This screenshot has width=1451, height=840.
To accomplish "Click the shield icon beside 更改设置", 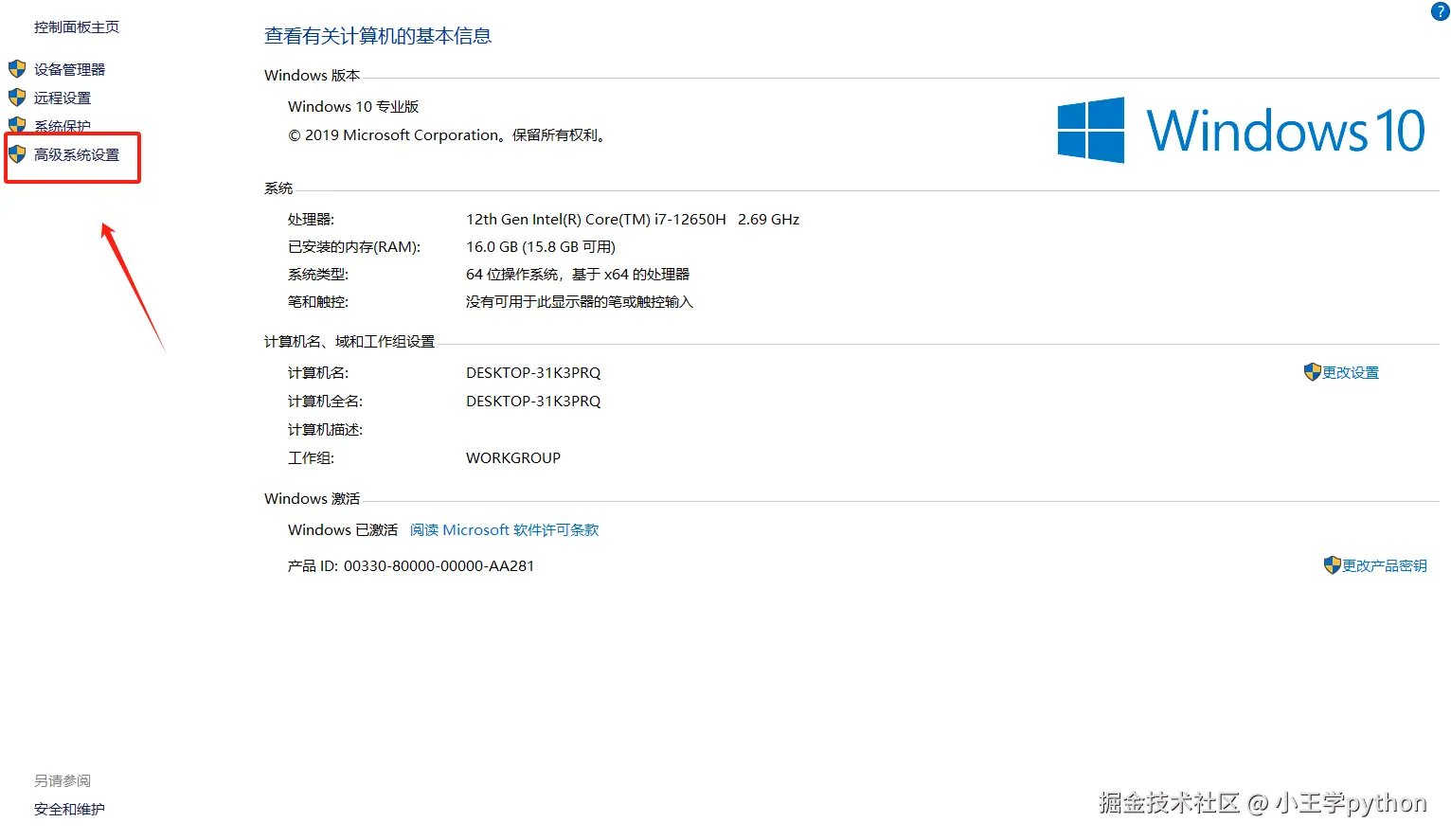I will pos(1312,372).
